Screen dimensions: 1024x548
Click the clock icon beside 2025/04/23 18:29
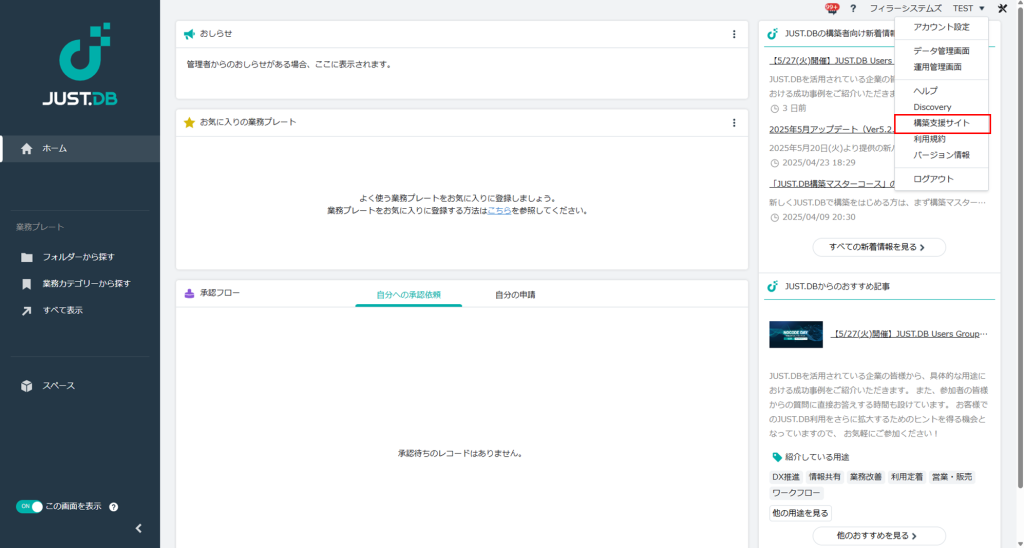[x=775, y=163]
